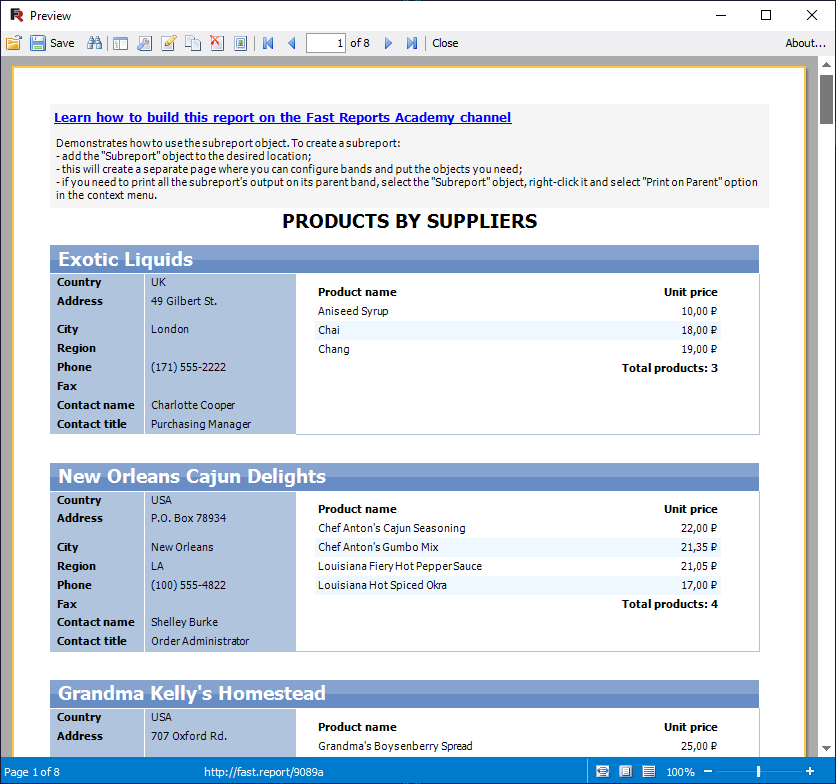The image size is (836, 784).
Task: Click the "25,00 ₽" unit price
Action: click(699, 746)
